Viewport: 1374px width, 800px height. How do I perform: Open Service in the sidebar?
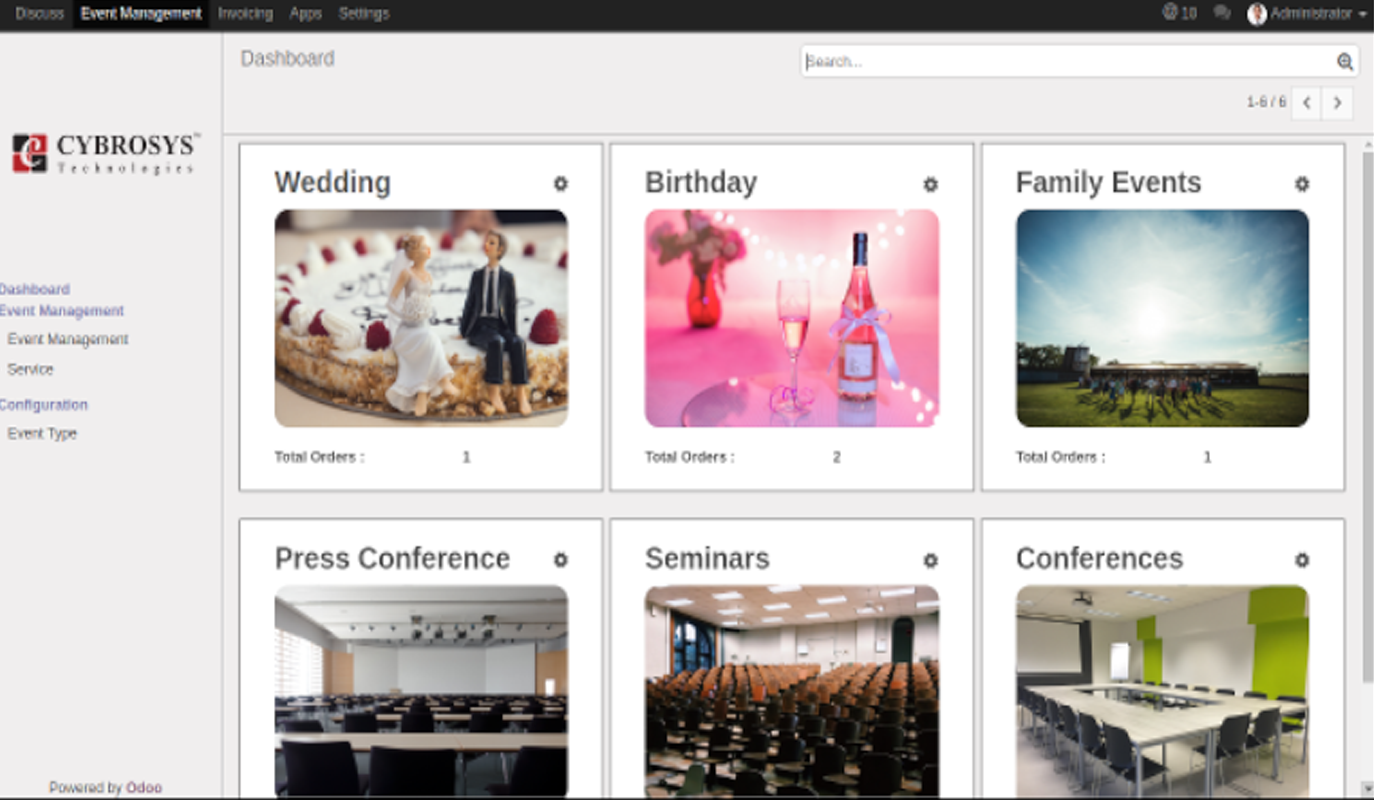[x=30, y=369]
